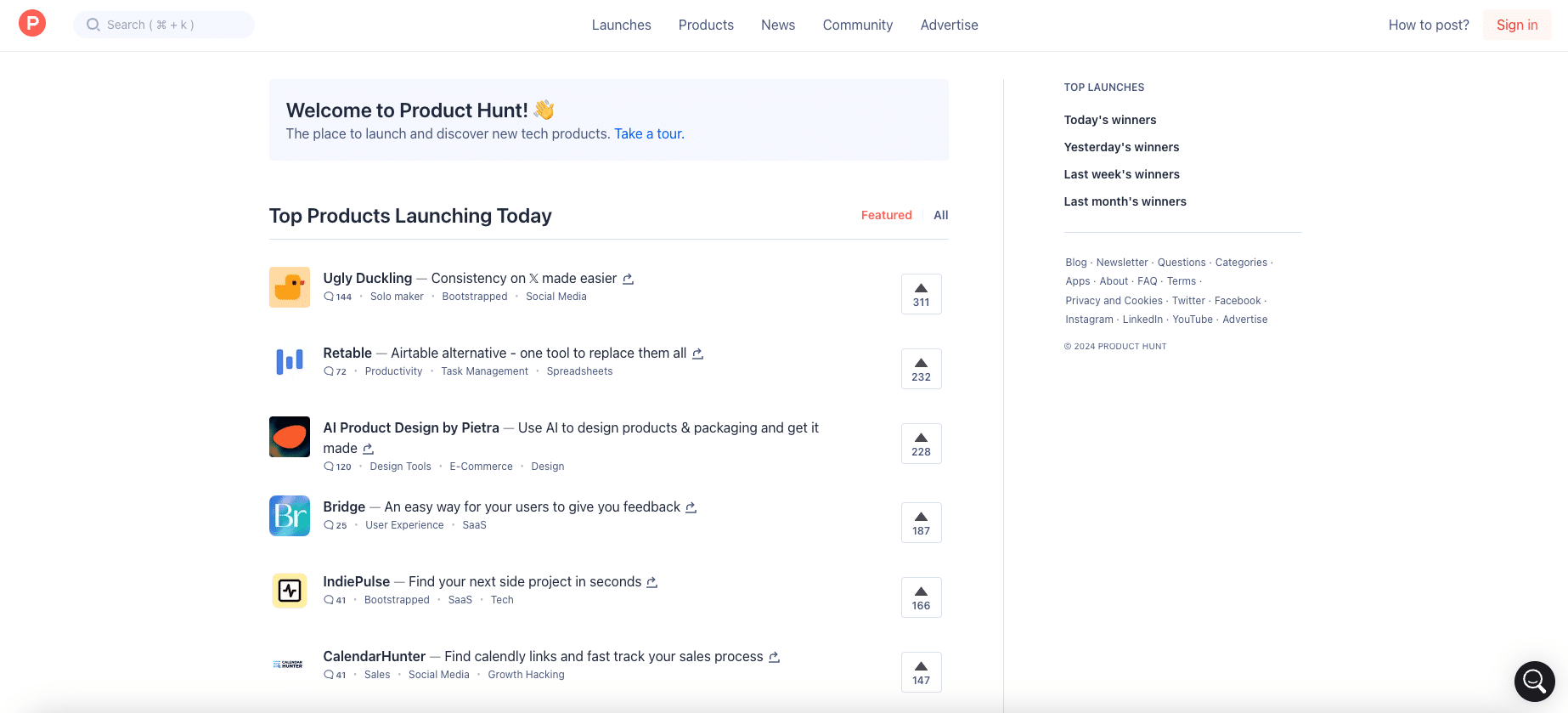
Task: Open the IndiePulse logo thumbnail
Action: [290, 591]
